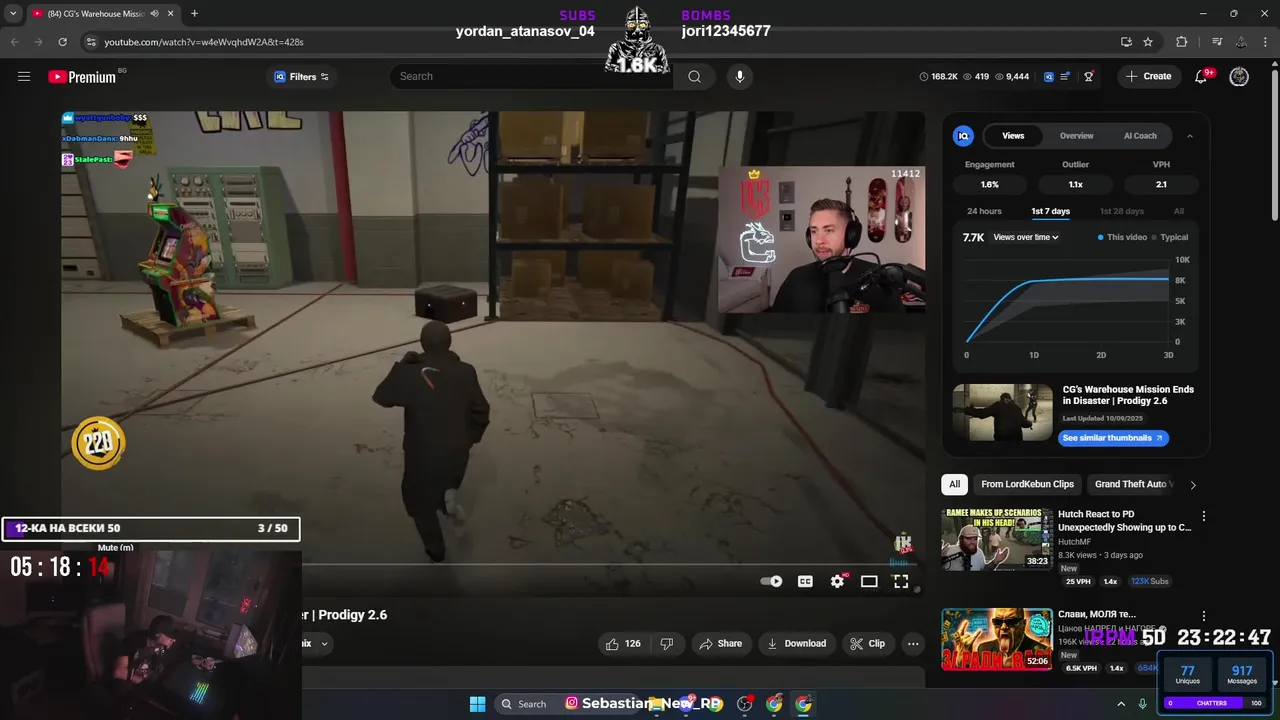Click See similar thumbnails button
The width and height of the screenshot is (1280, 720).
(x=1113, y=438)
